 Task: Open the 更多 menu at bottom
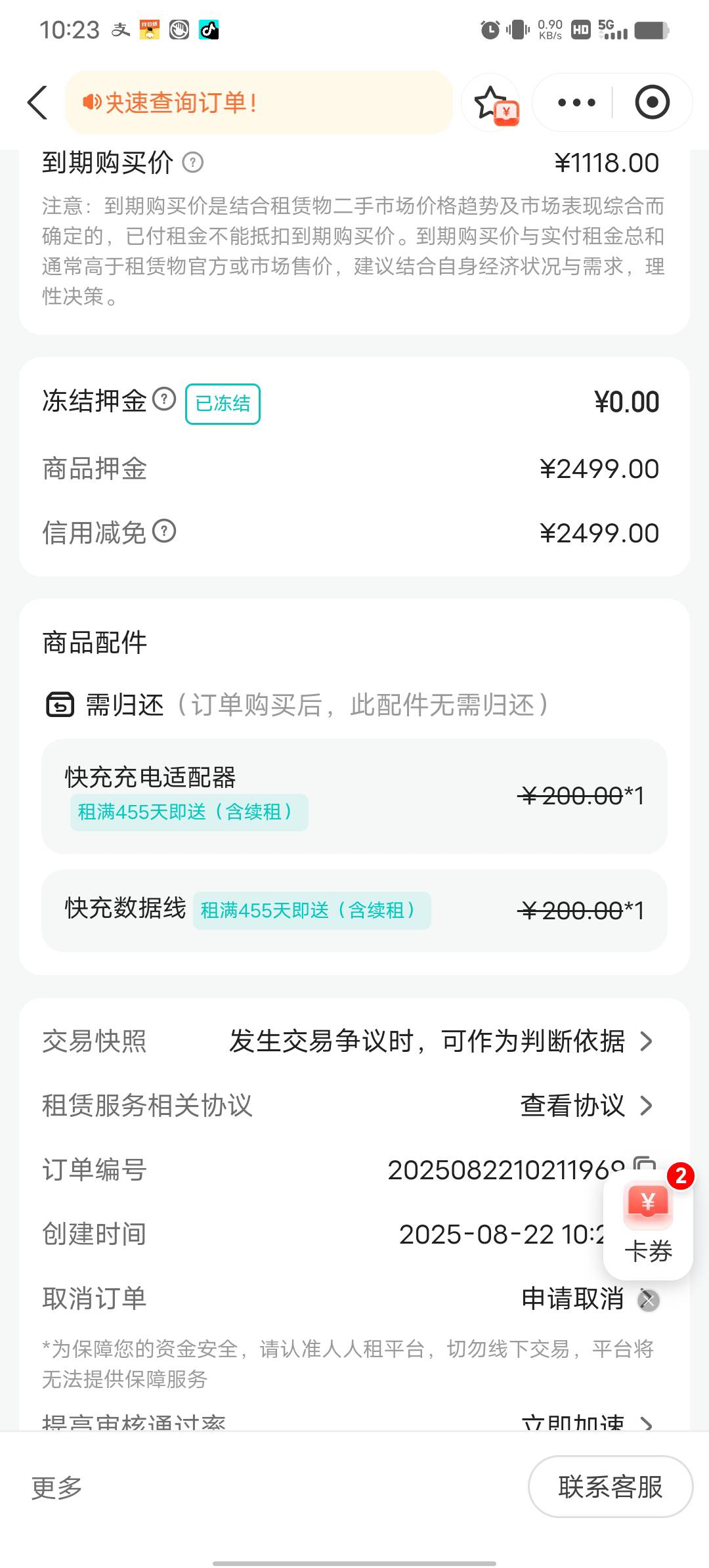(57, 1487)
